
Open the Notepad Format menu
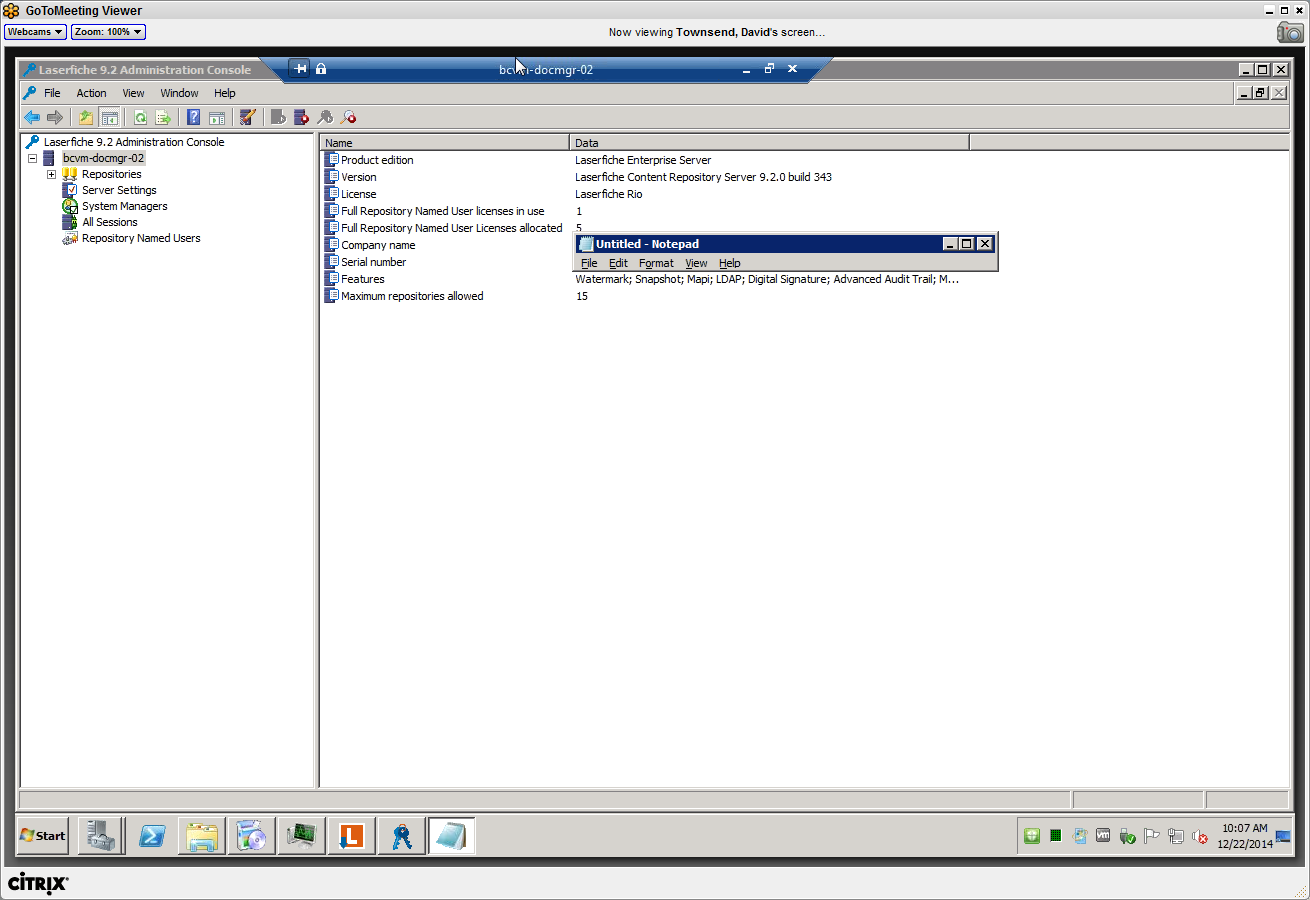(x=656, y=263)
